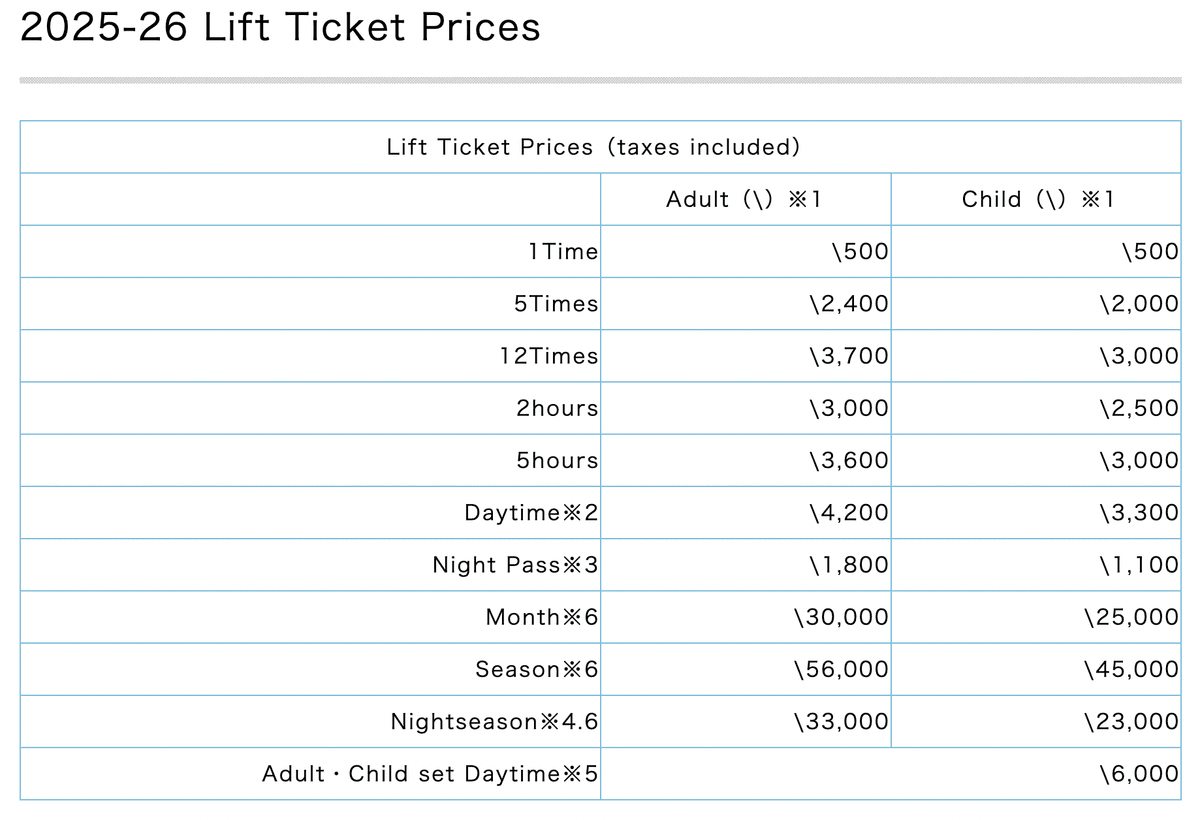Click the Adult column header
The height and width of the screenshot is (820, 1200).
click(x=745, y=200)
